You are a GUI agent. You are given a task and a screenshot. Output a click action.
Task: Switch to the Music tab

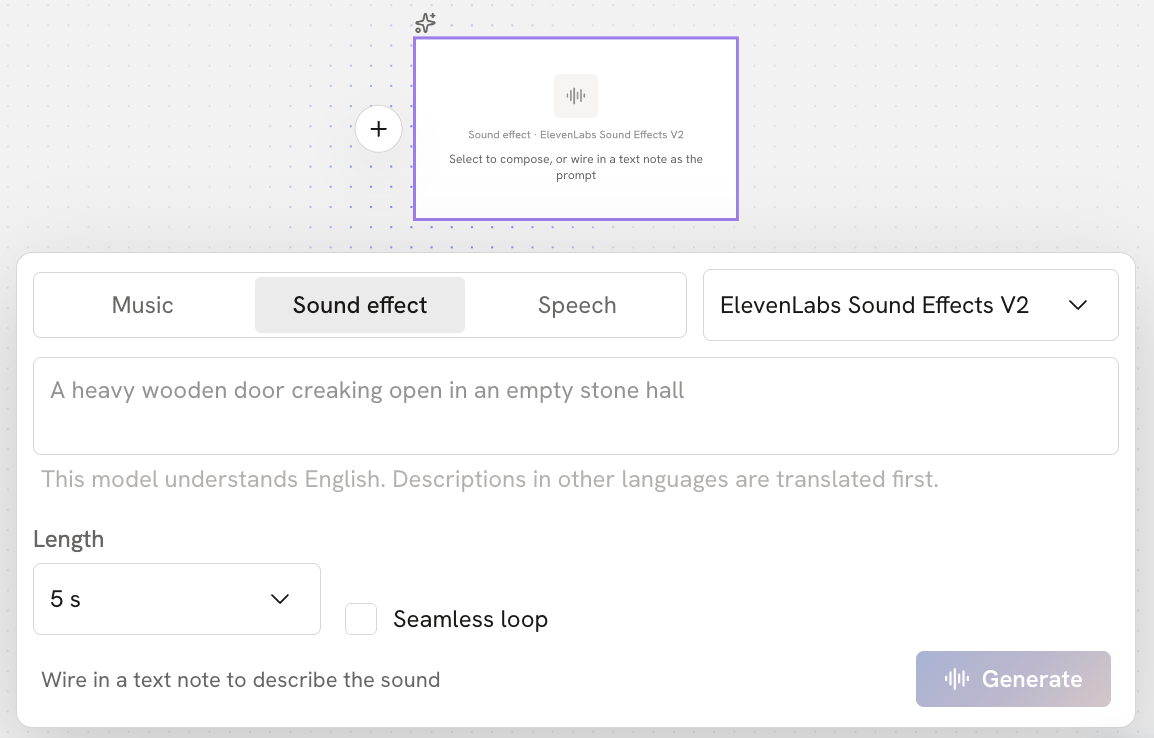[x=143, y=305]
